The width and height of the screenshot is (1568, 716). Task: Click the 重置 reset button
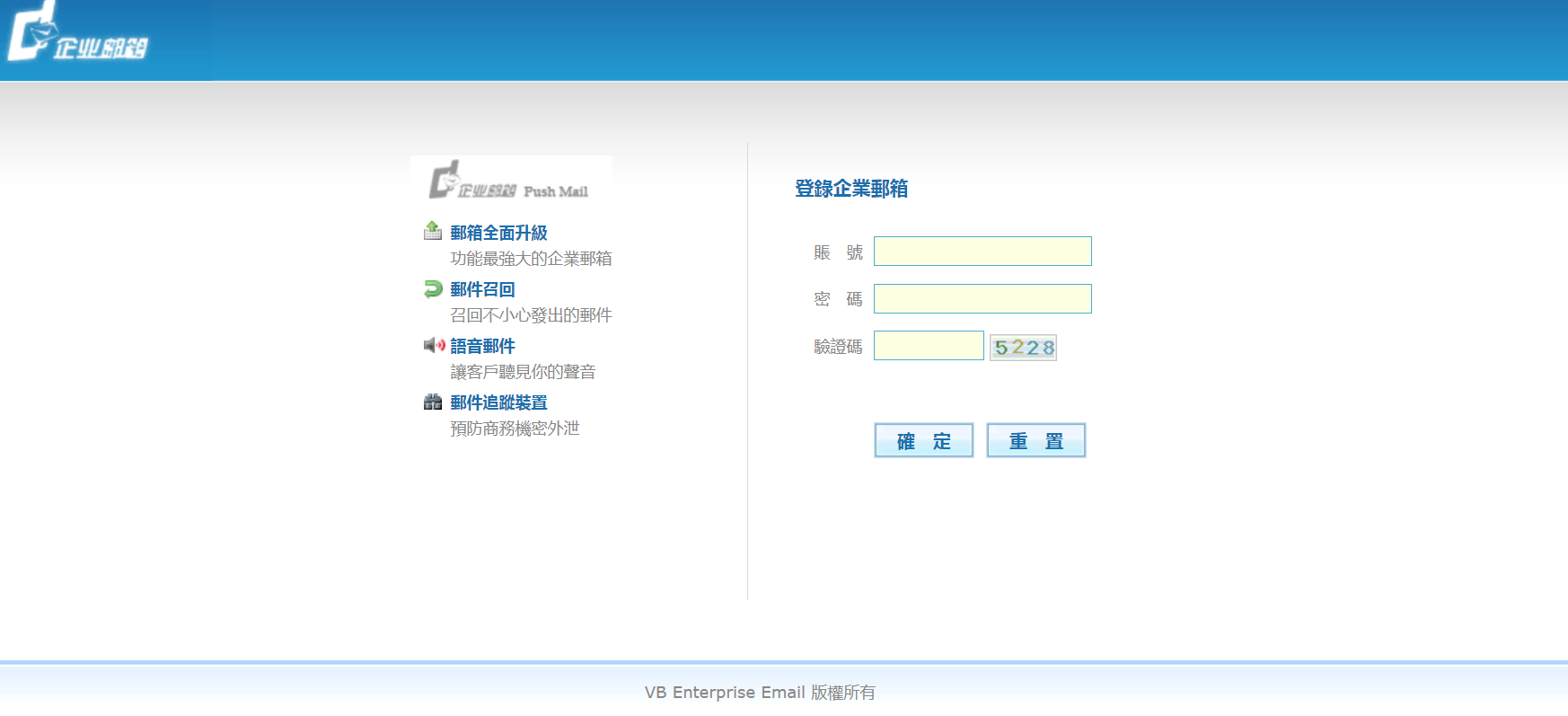coord(1036,440)
